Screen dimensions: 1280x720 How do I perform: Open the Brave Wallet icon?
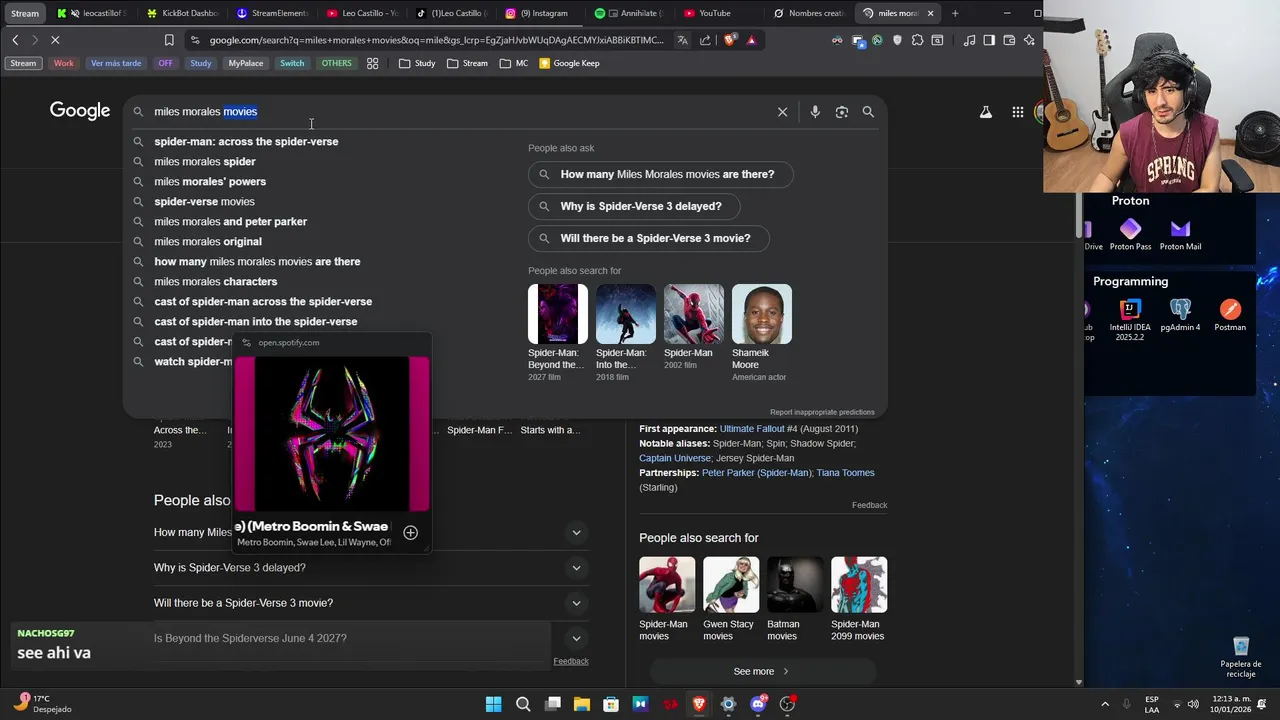point(1009,40)
